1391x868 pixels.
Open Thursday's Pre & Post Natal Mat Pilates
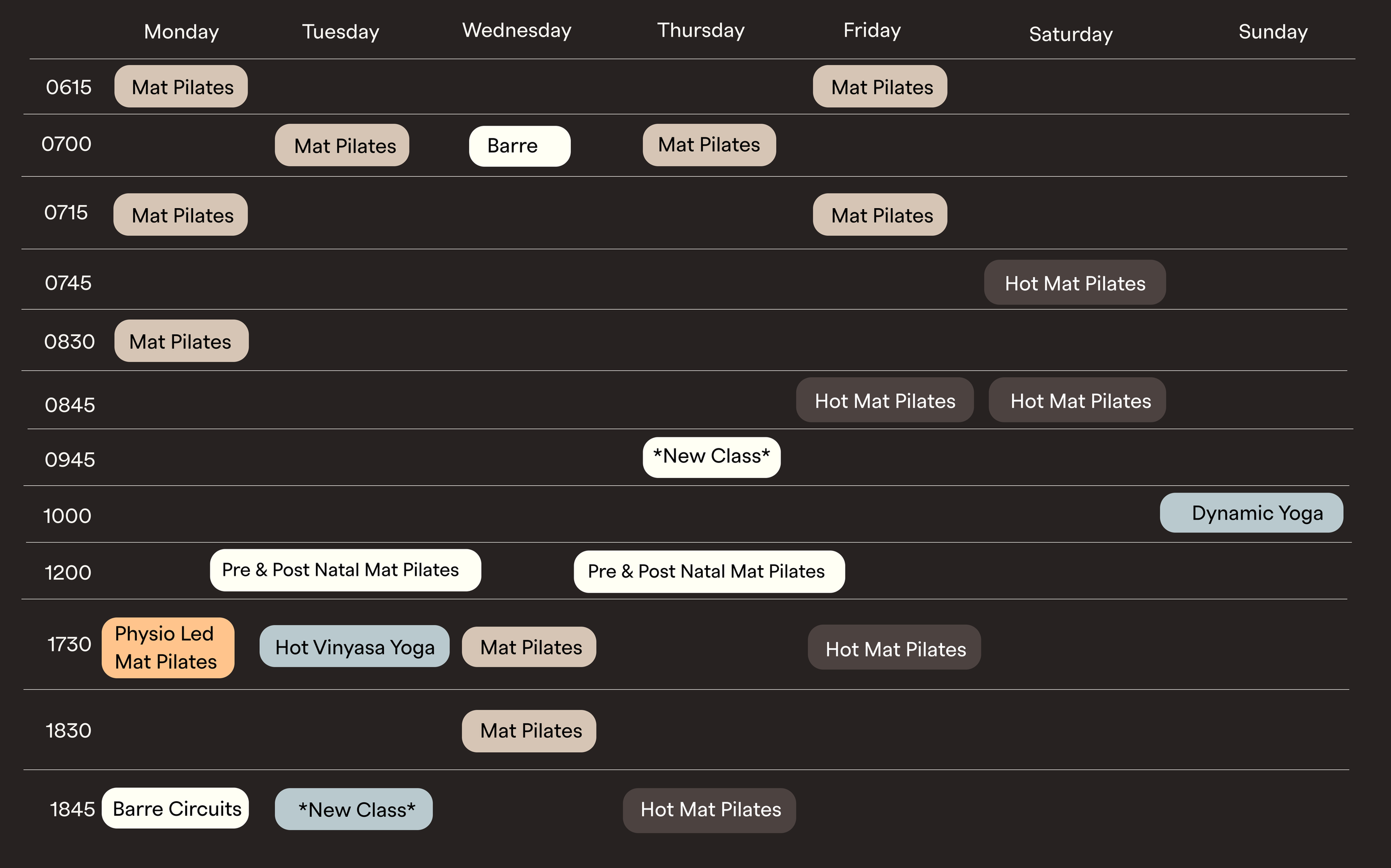point(709,572)
